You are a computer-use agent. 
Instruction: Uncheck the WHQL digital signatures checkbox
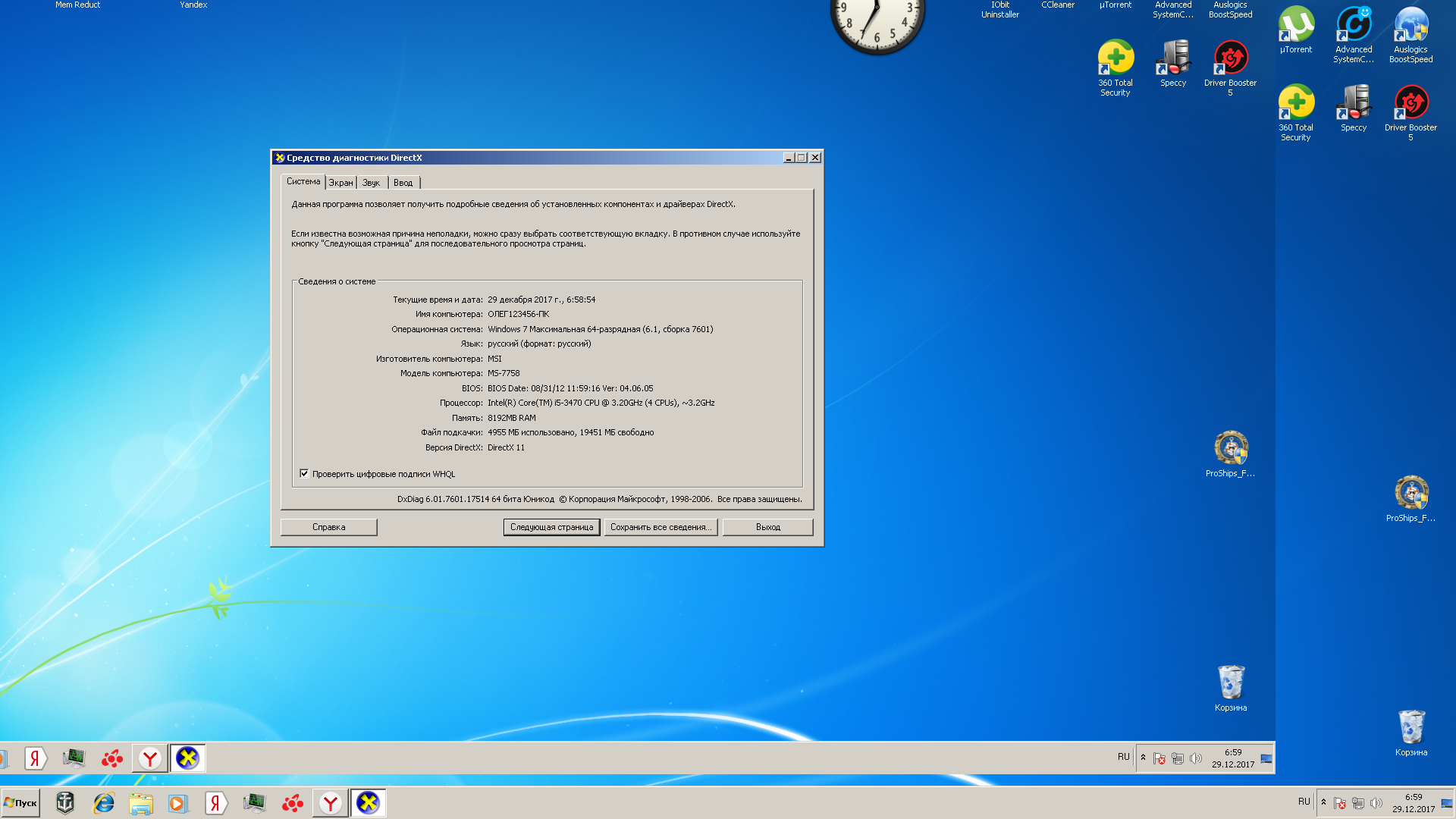pos(304,474)
